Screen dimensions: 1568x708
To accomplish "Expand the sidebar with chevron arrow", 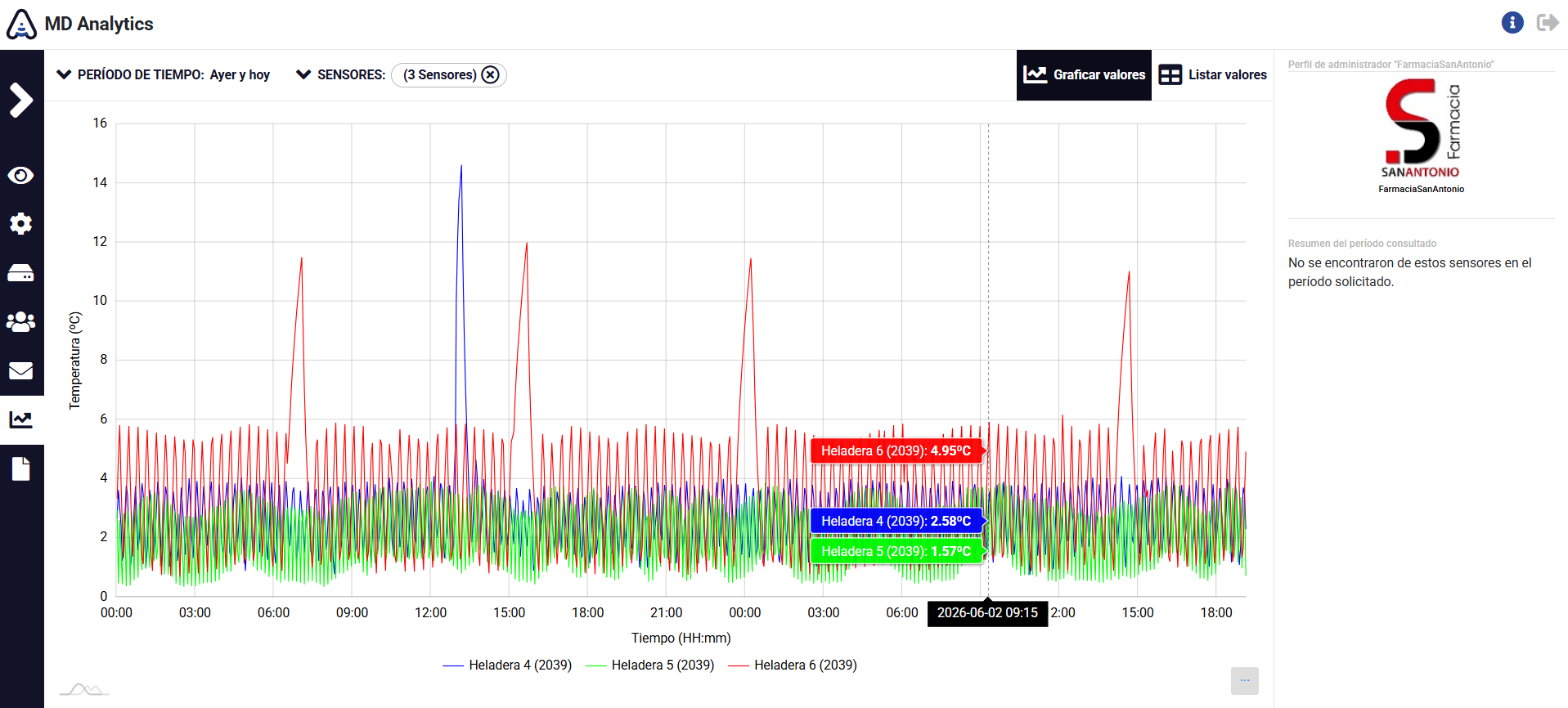I will (x=21, y=101).
